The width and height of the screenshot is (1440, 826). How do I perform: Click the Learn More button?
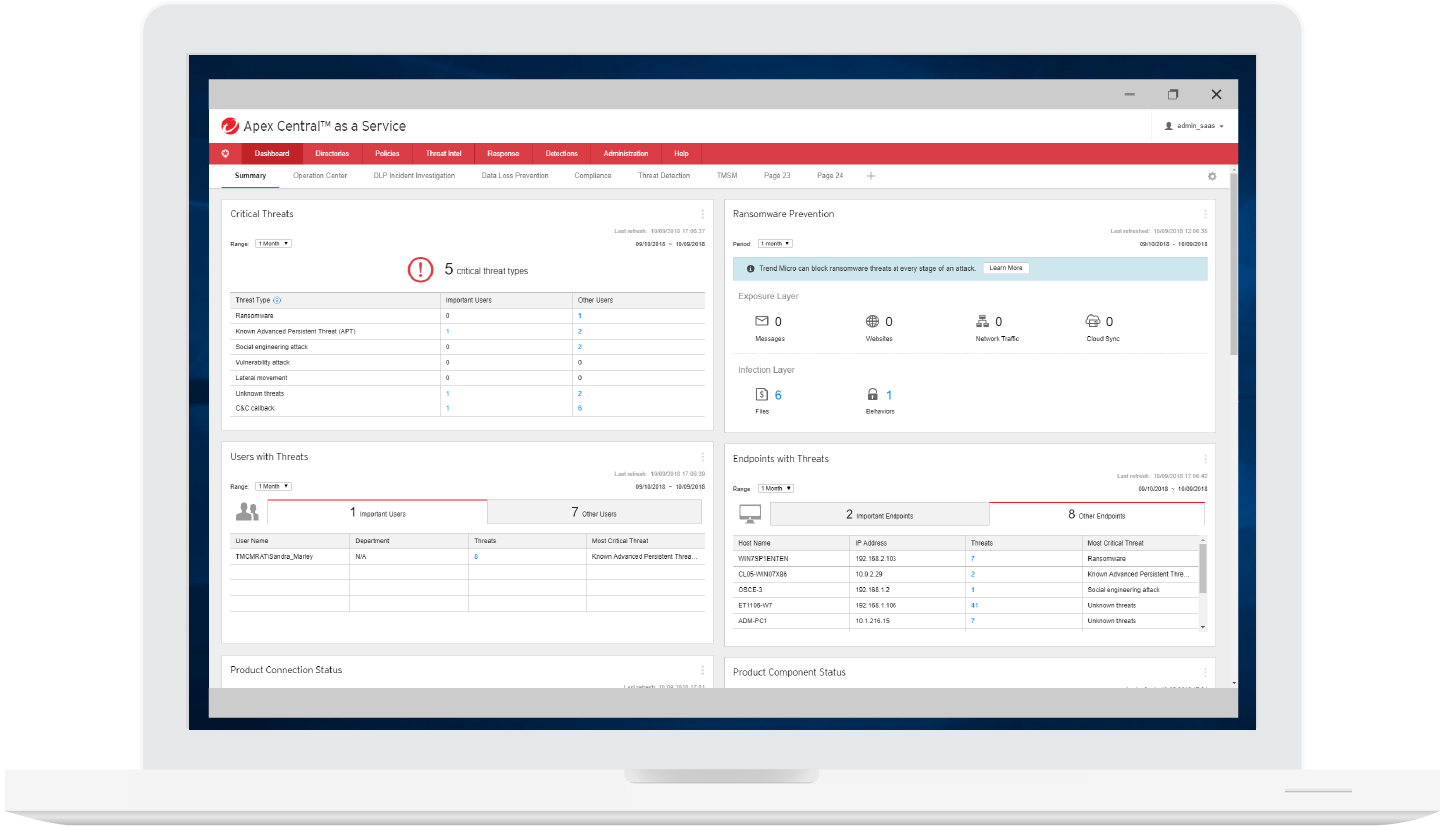pyautogui.click(x=1006, y=268)
